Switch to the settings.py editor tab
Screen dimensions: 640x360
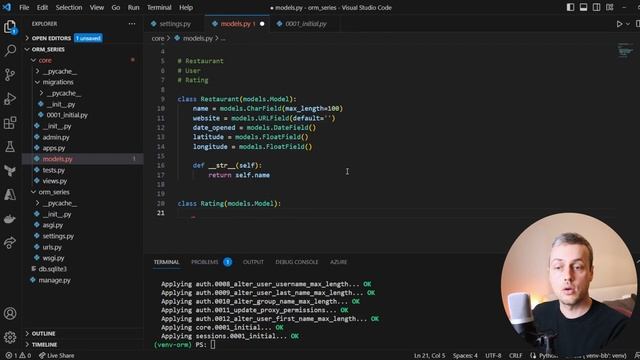click(x=175, y=24)
